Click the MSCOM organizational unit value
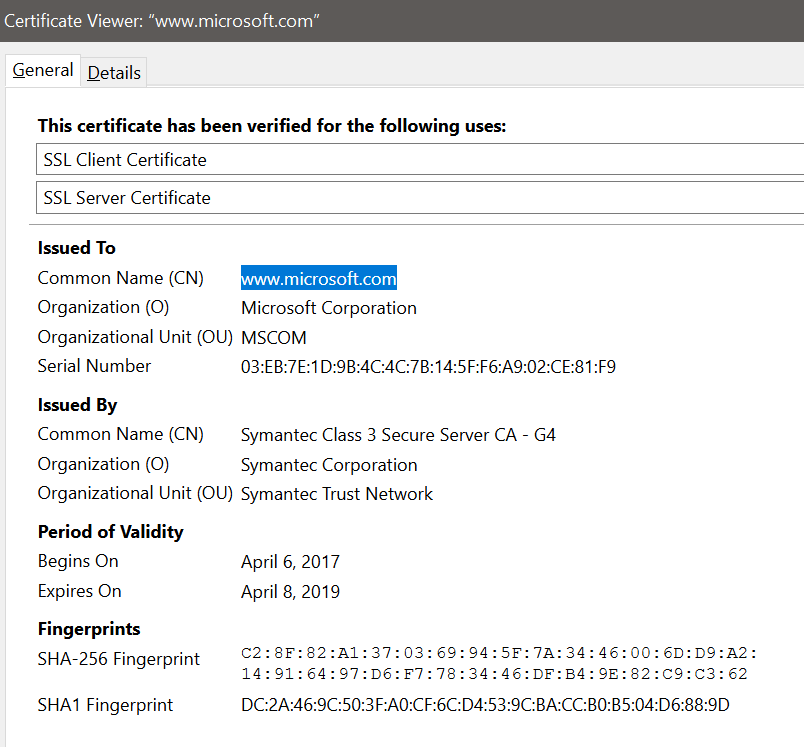Image resolution: width=804 pixels, height=747 pixels. click(x=274, y=337)
